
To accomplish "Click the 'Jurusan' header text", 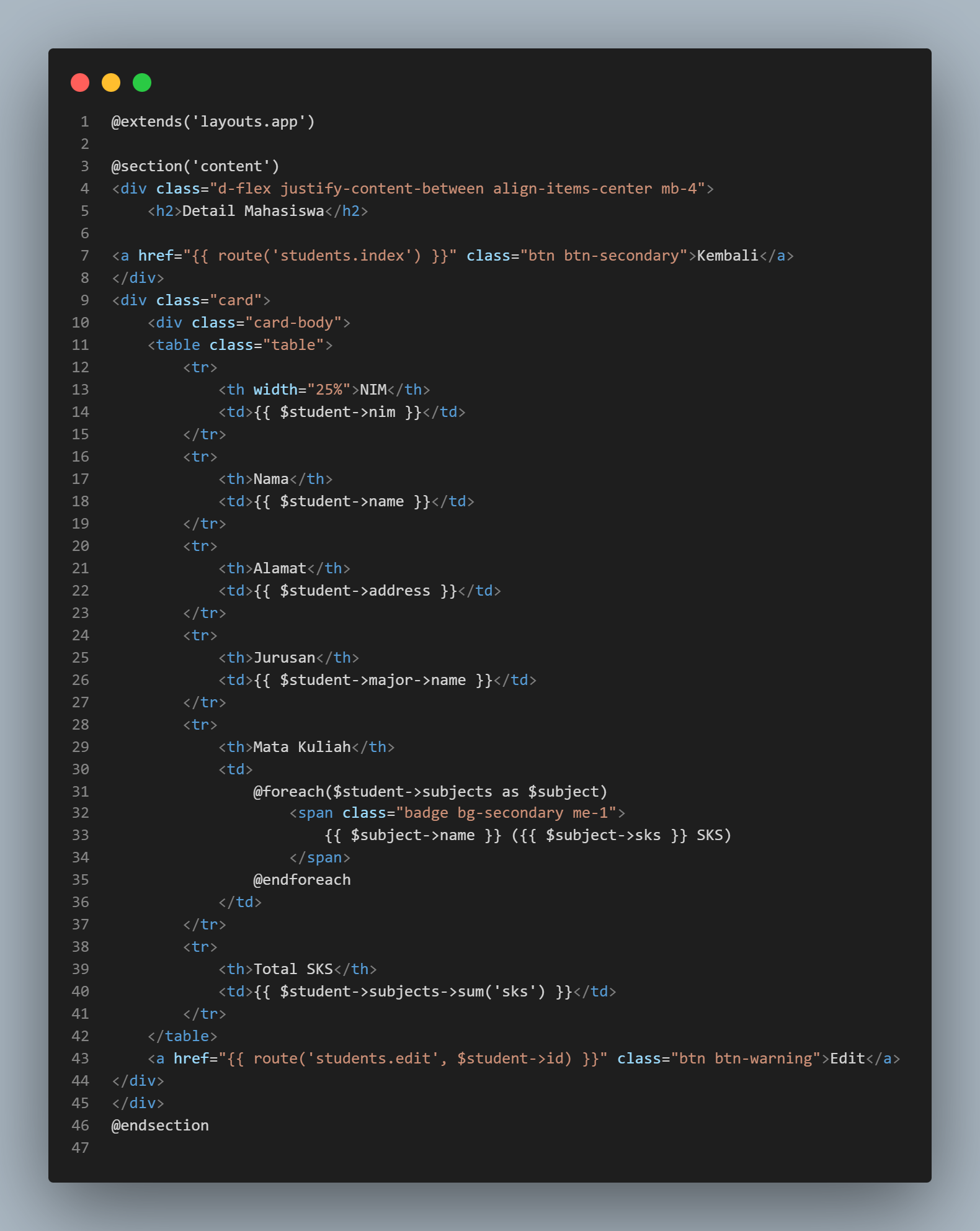I will pyautogui.click(x=285, y=658).
